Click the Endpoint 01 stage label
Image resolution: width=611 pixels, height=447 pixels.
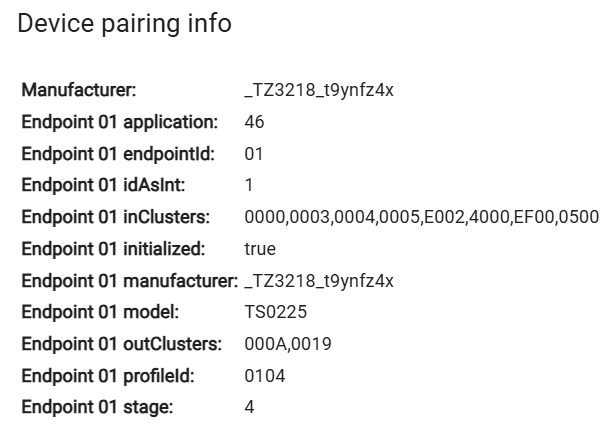click(98, 408)
